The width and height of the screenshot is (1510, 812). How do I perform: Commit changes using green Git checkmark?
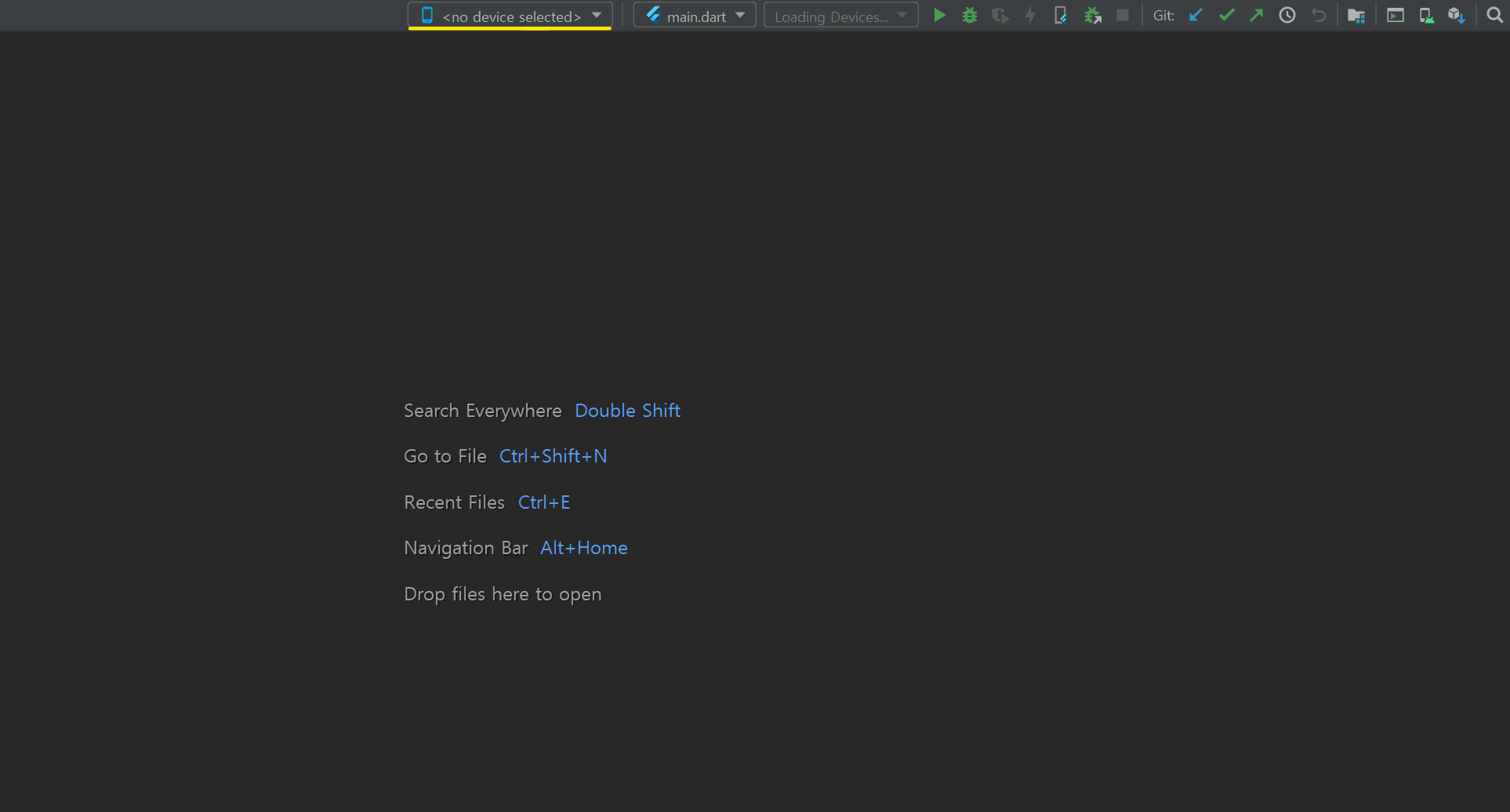1226,15
